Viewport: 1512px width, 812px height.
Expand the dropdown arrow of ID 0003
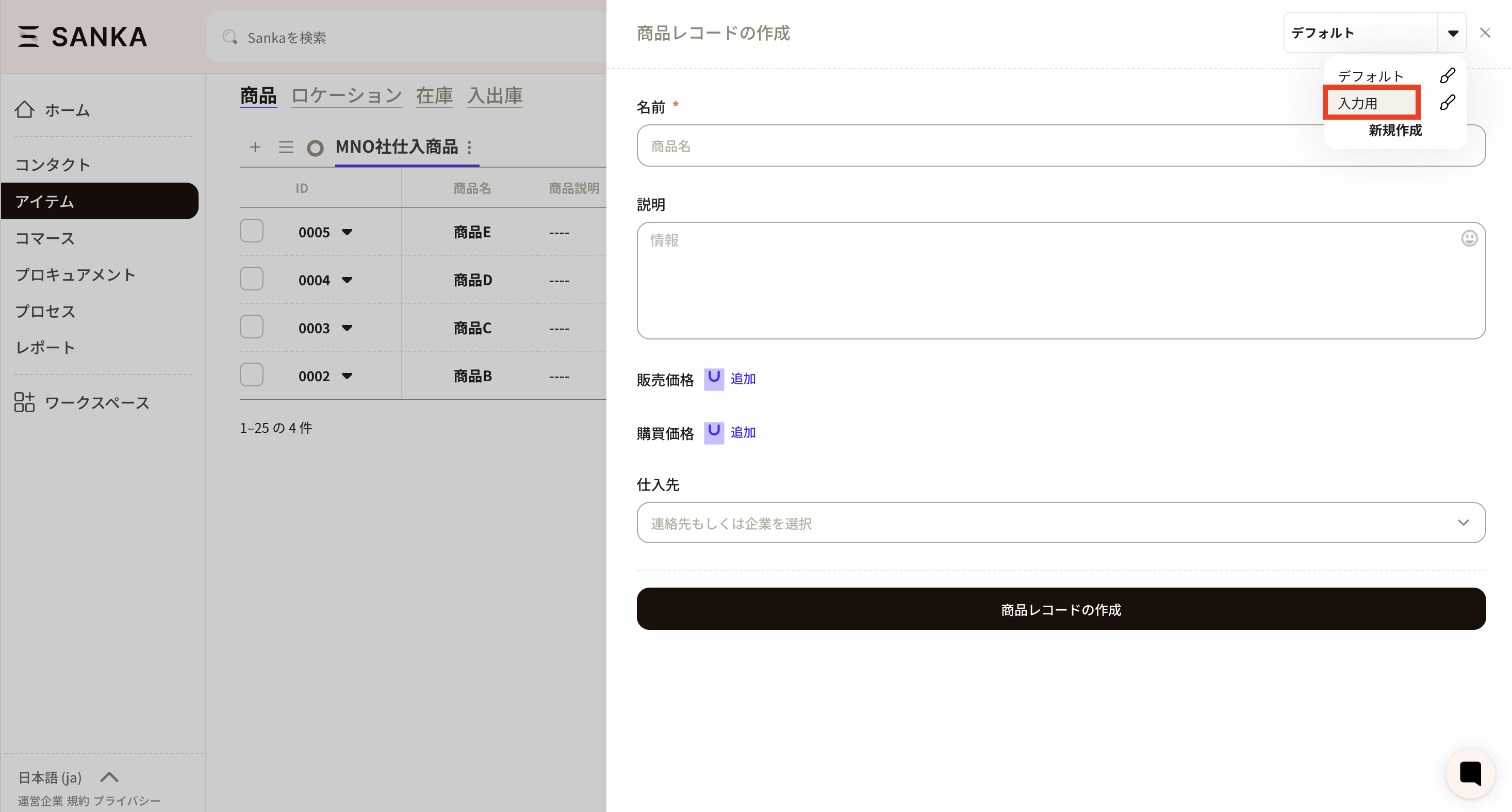347,328
